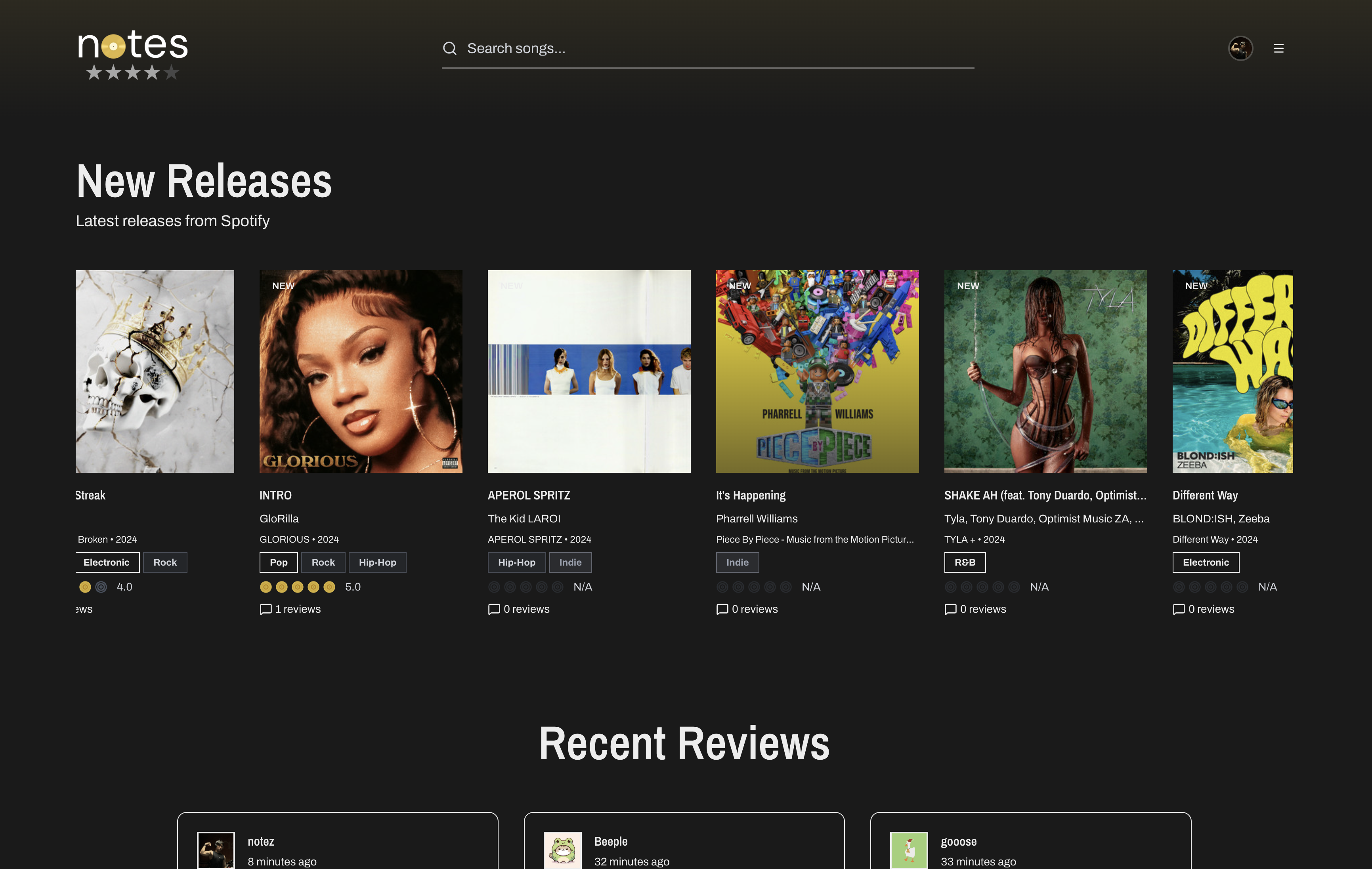The height and width of the screenshot is (869, 1372).
Task: Click the fifth rating disc for INTRO
Action: [329, 587]
